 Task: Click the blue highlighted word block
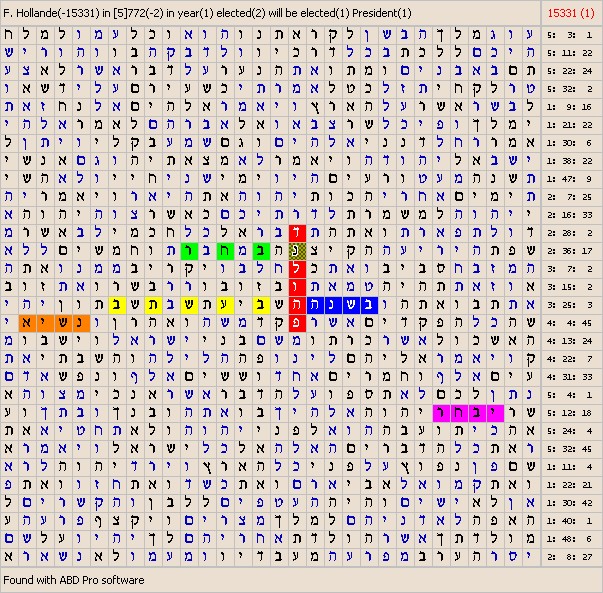coord(340,305)
